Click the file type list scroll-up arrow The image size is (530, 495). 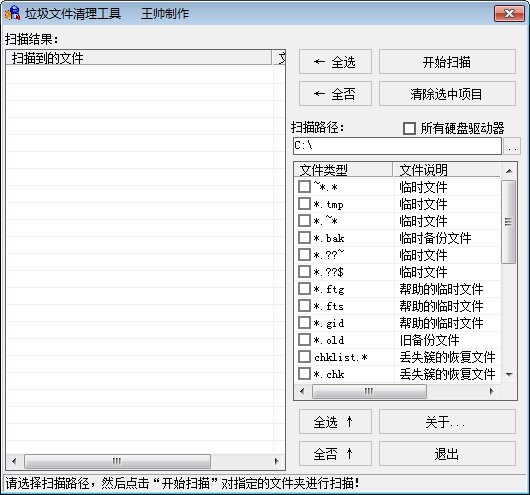509,171
